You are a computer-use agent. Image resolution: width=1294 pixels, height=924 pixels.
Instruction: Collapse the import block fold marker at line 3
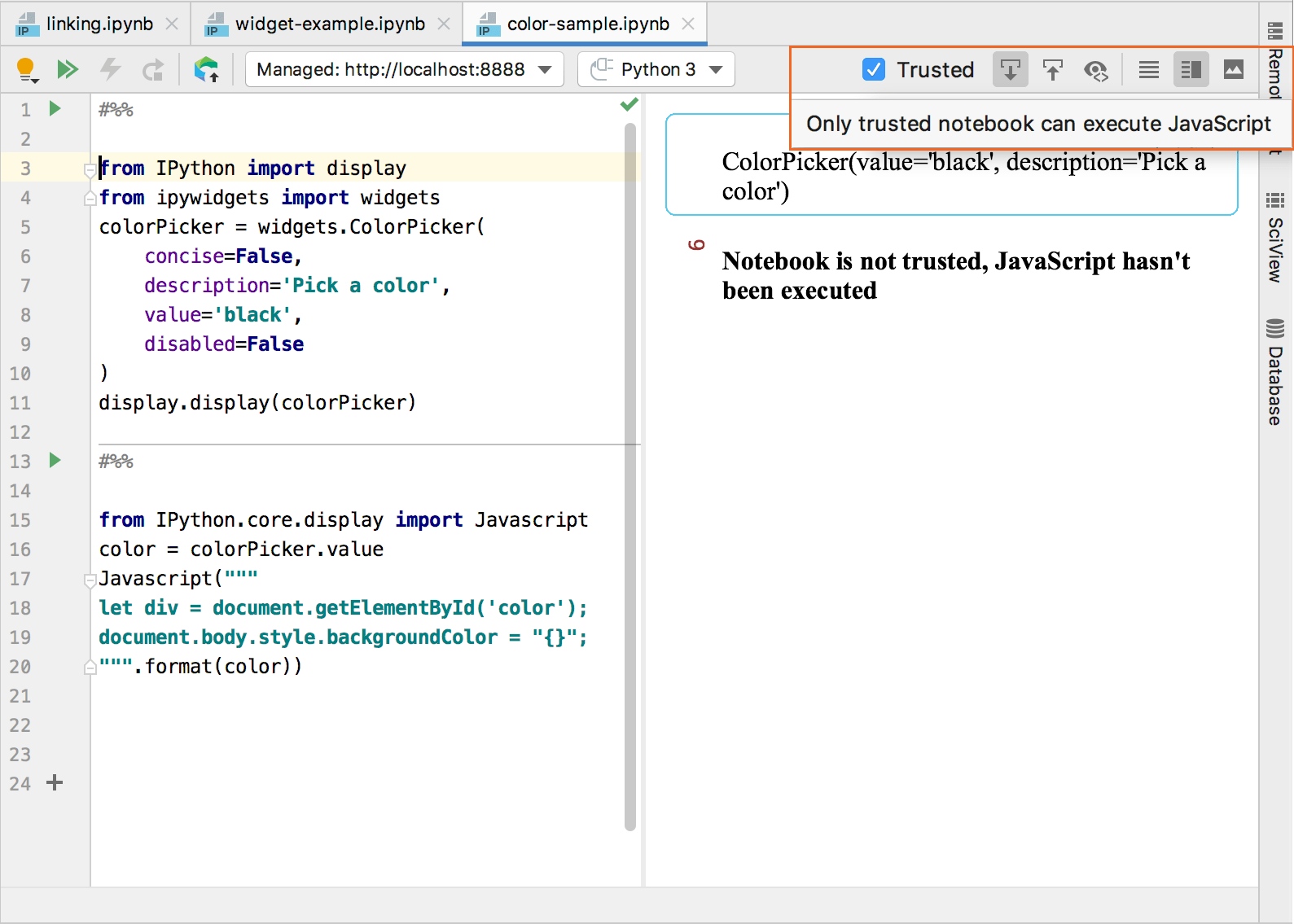[x=90, y=170]
